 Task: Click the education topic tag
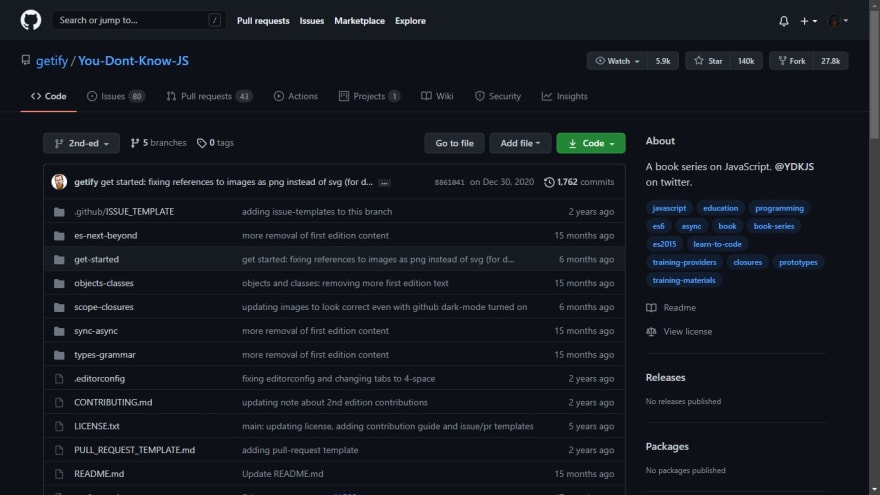[x=721, y=208]
